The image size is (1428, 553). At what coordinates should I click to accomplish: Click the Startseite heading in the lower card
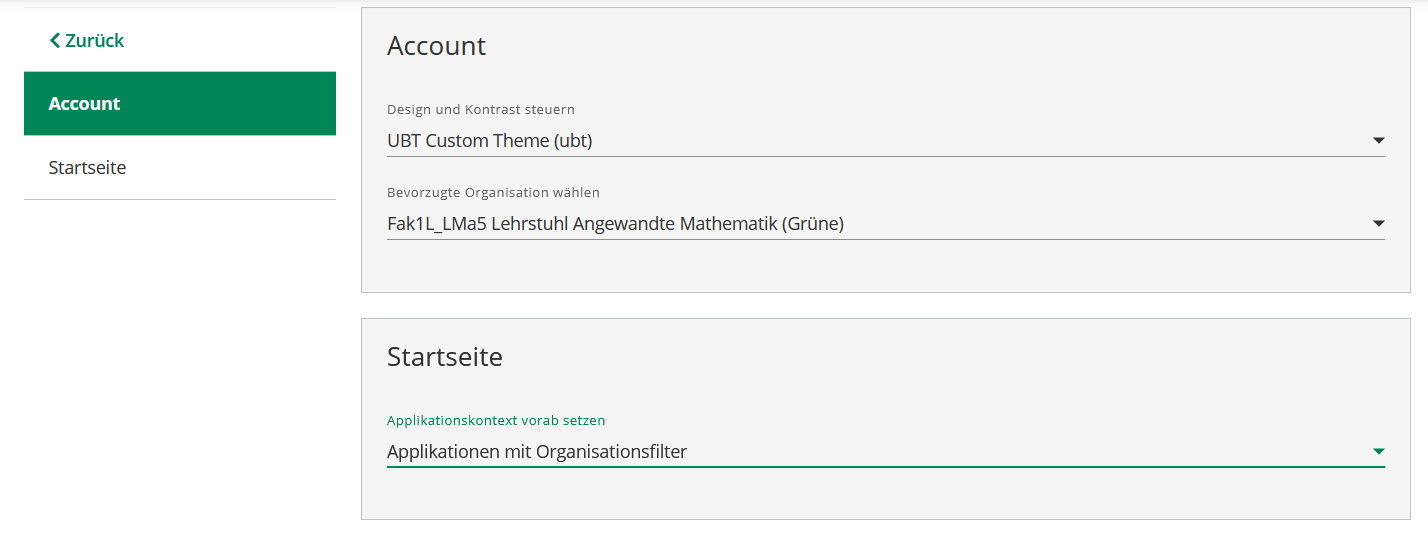pos(444,357)
